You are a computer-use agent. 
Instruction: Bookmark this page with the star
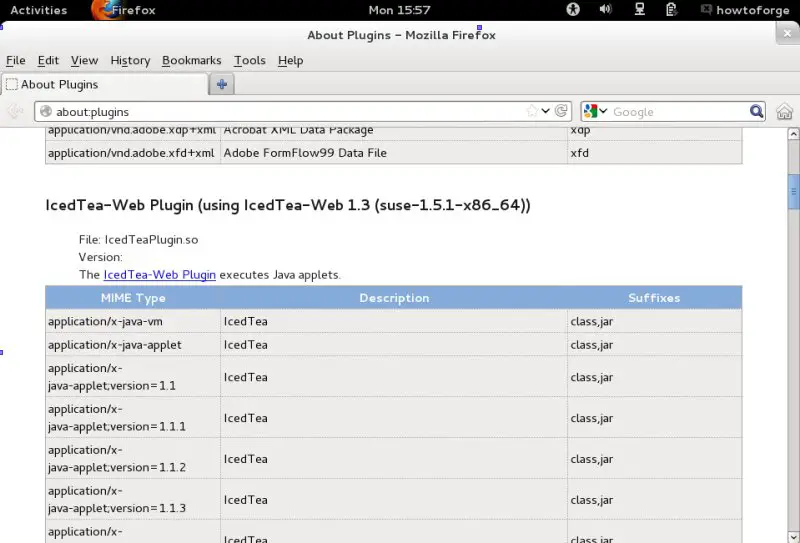tap(532, 111)
